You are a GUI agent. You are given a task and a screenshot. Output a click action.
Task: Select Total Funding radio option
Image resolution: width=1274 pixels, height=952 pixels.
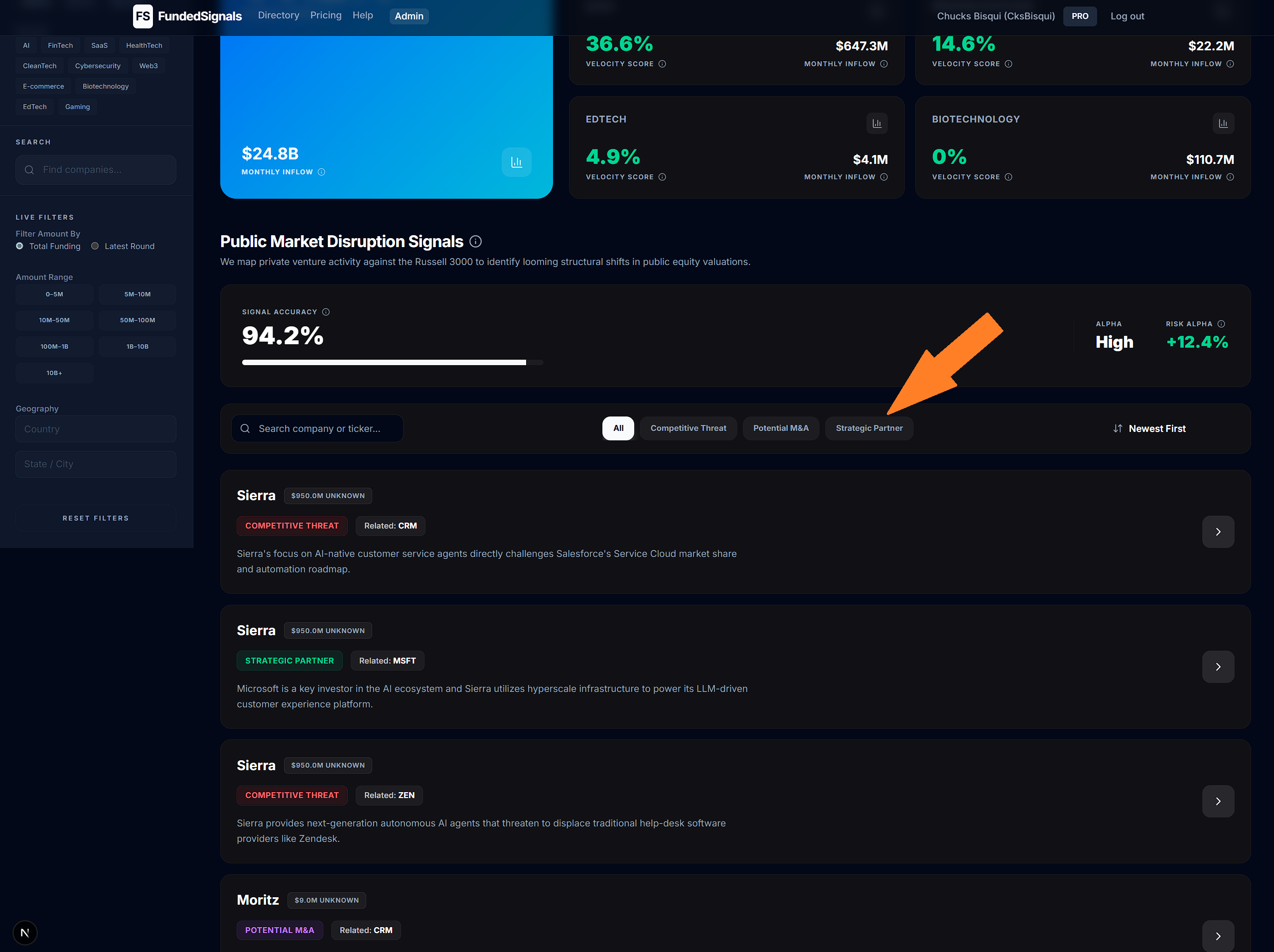(x=19, y=246)
